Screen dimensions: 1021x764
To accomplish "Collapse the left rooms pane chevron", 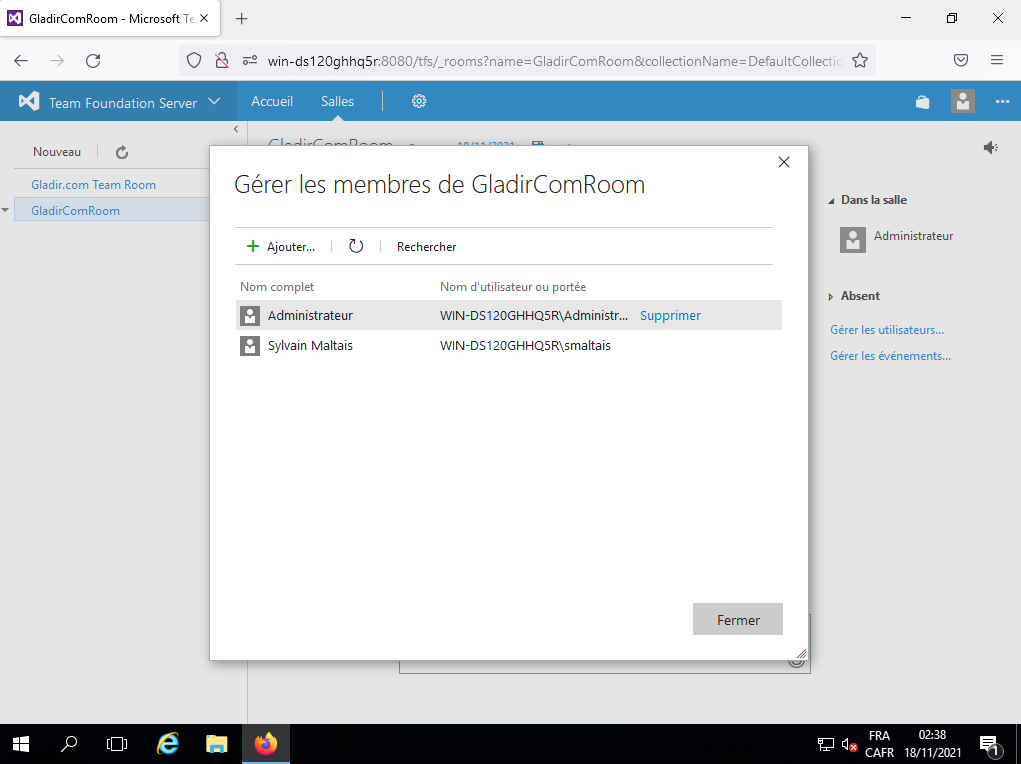I will point(236,129).
